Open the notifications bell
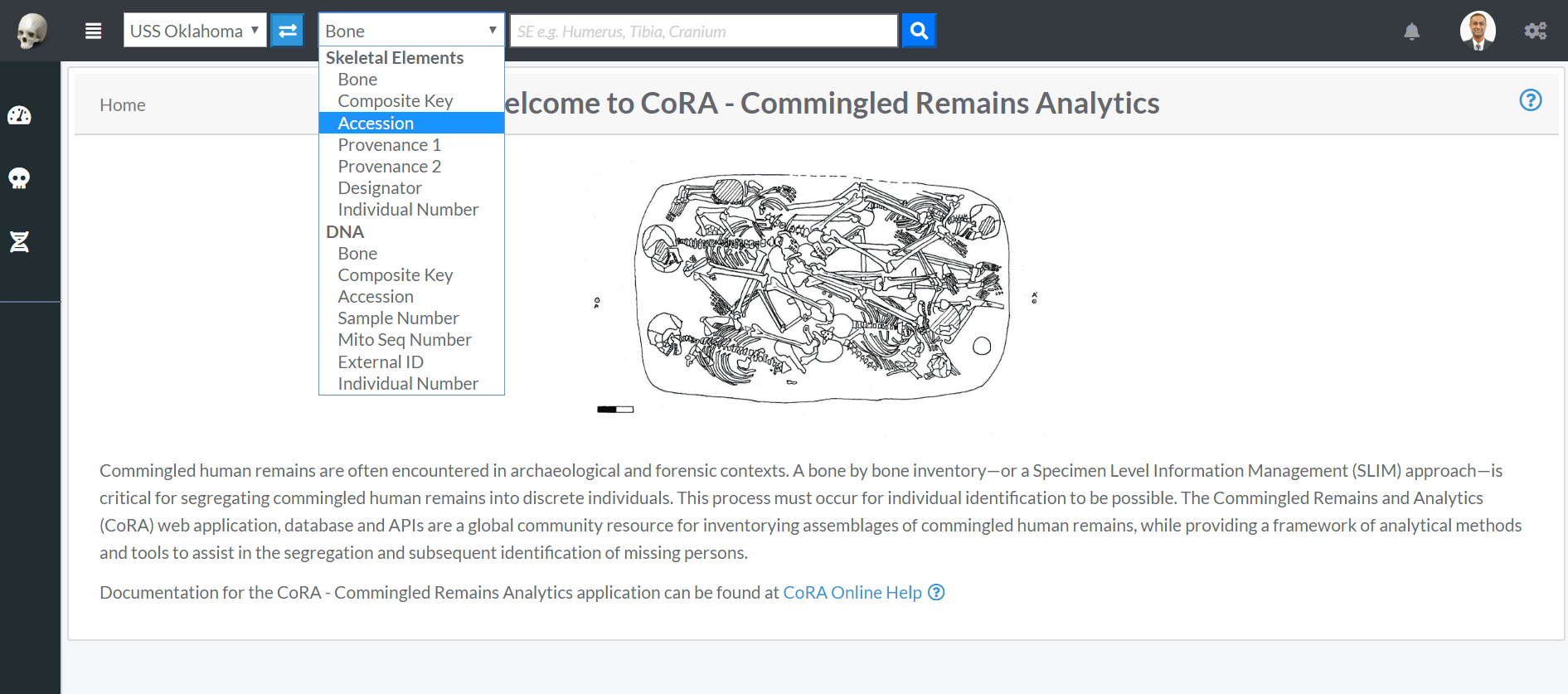 click(1411, 32)
